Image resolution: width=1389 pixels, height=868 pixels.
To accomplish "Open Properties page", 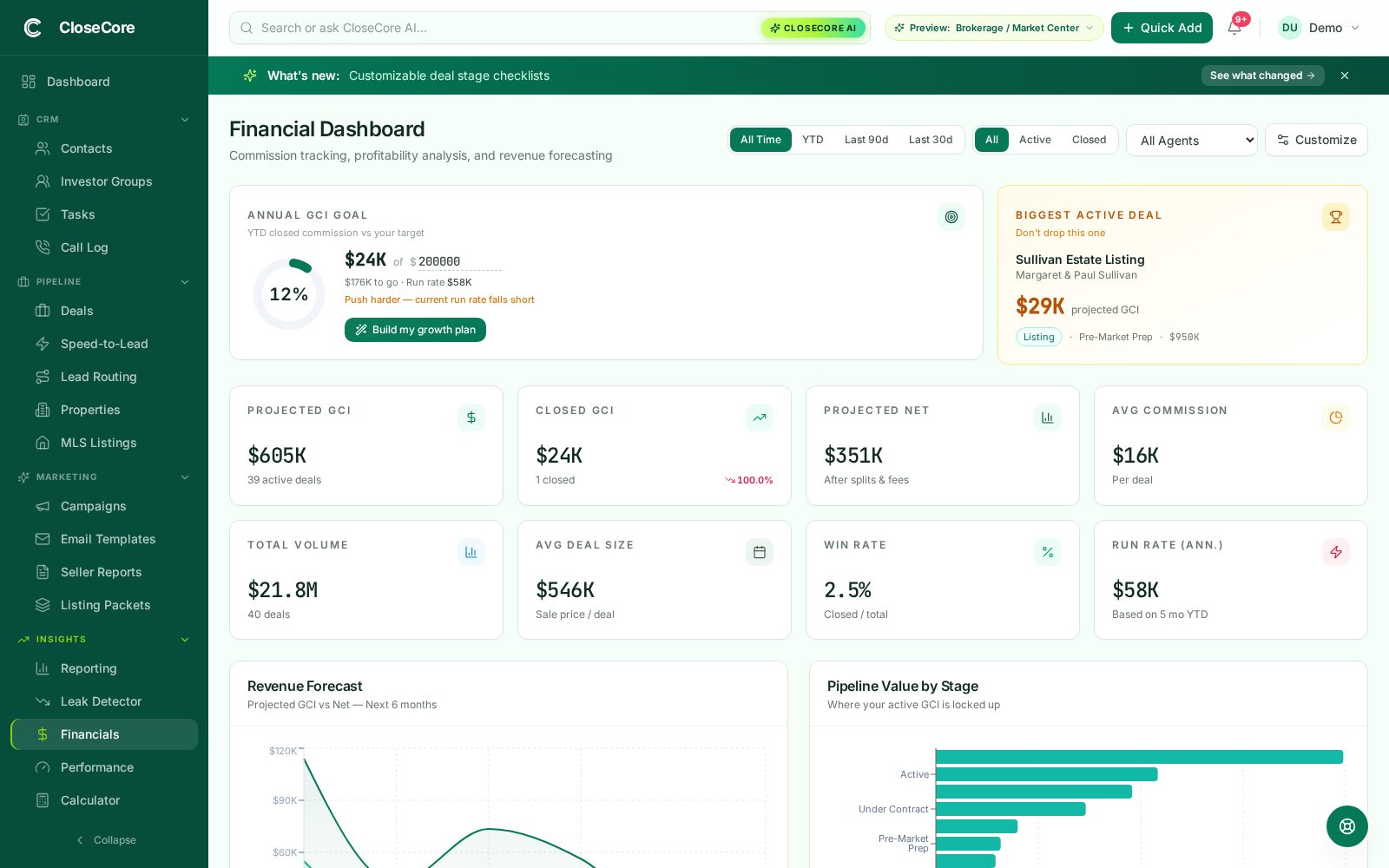I will point(104,410).
